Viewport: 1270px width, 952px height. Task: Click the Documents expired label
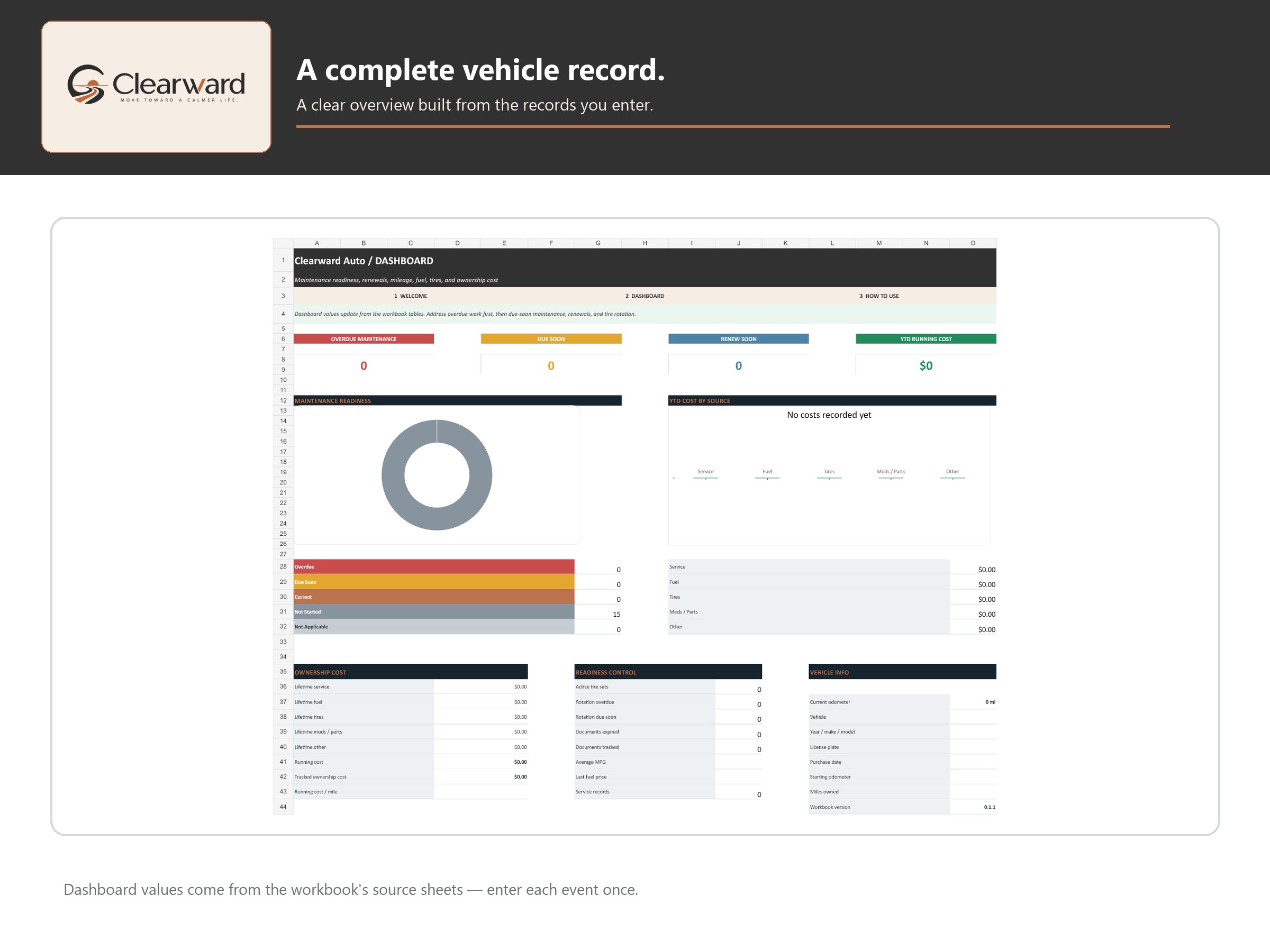tap(597, 731)
